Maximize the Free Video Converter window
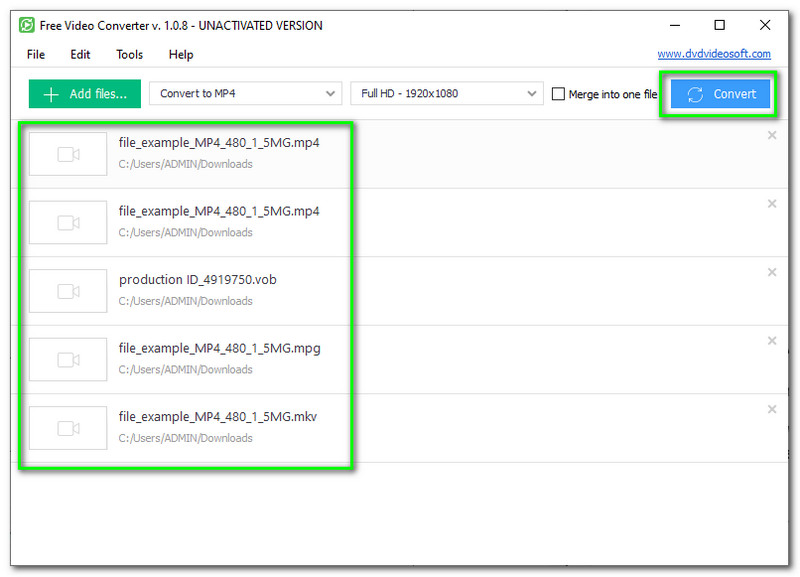The image size is (800, 577). pyautogui.click(x=719, y=25)
